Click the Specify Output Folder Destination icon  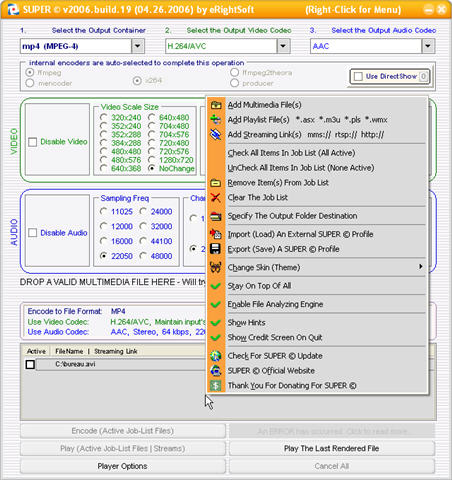[x=216, y=216]
